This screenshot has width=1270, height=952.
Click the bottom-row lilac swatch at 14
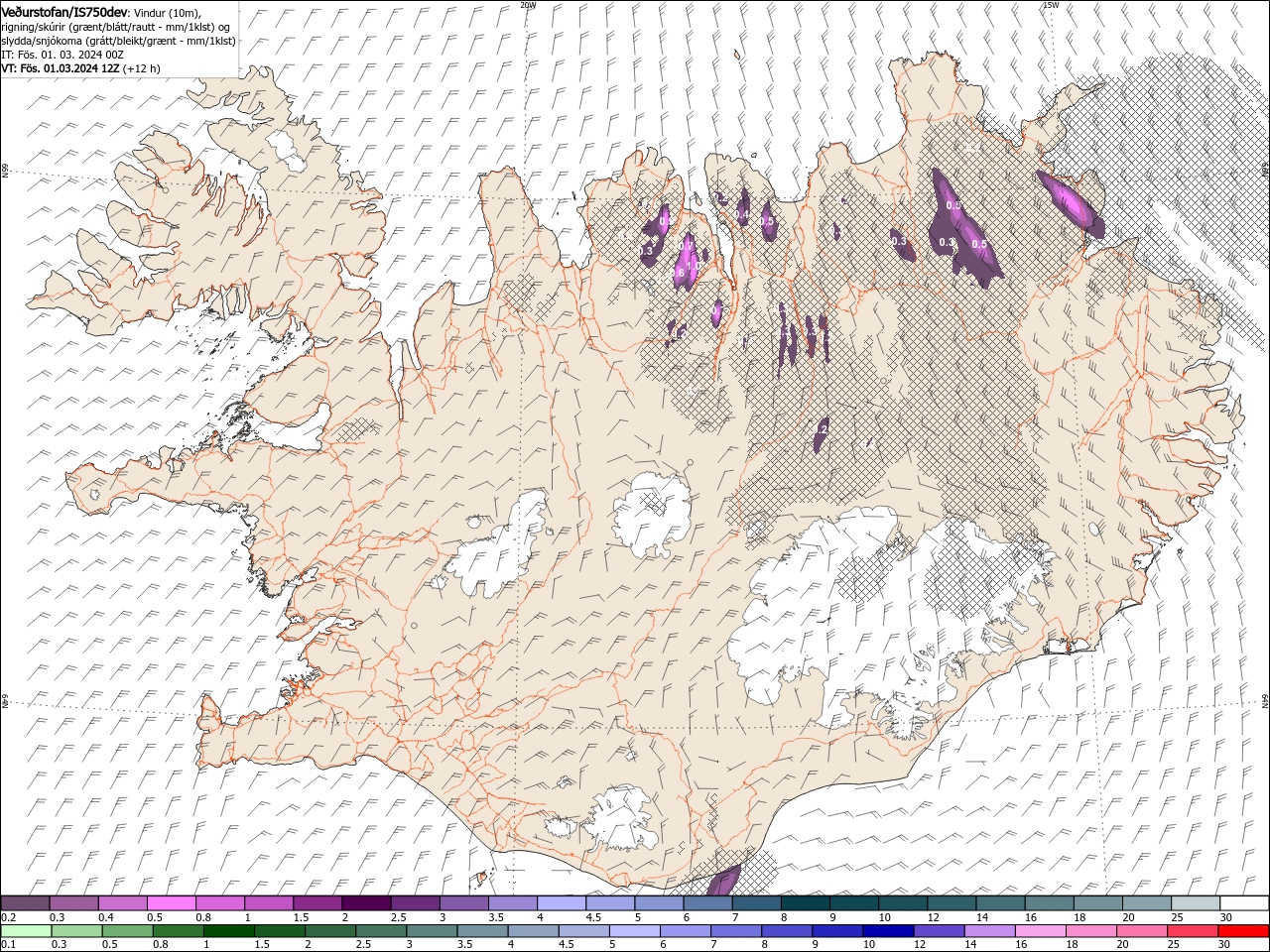(989, 931)
